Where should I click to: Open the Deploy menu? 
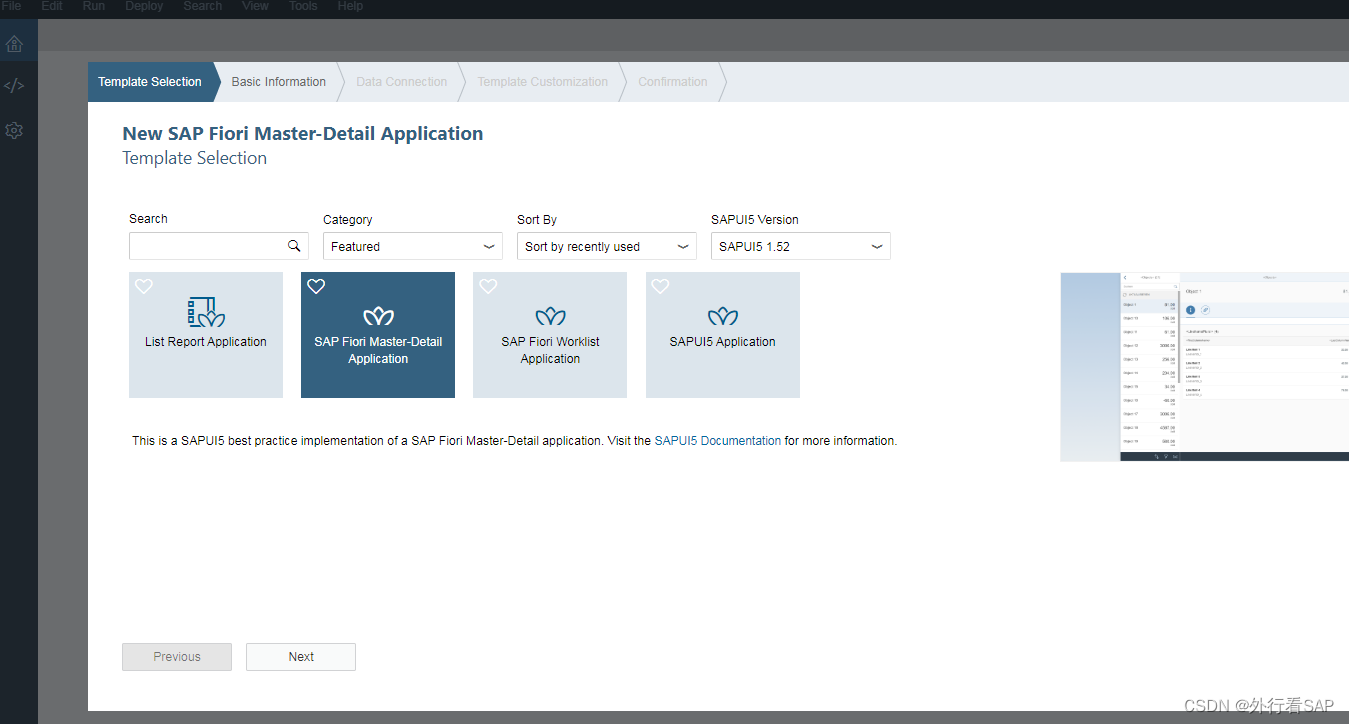[145, 6]
